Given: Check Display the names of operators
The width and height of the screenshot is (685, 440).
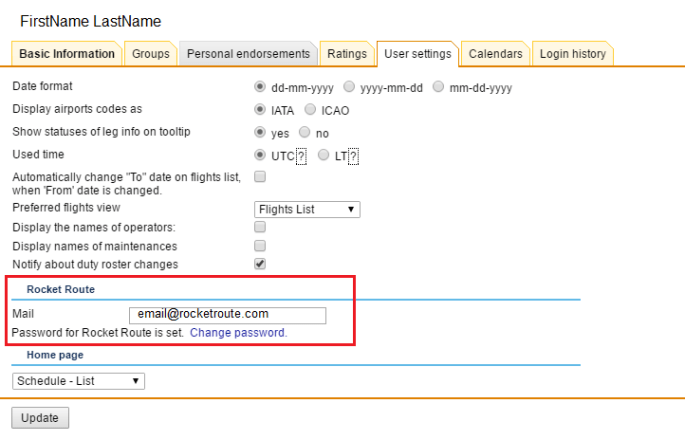Looking at the screenshot, I should pyautogui.click(x=260, y=228).
